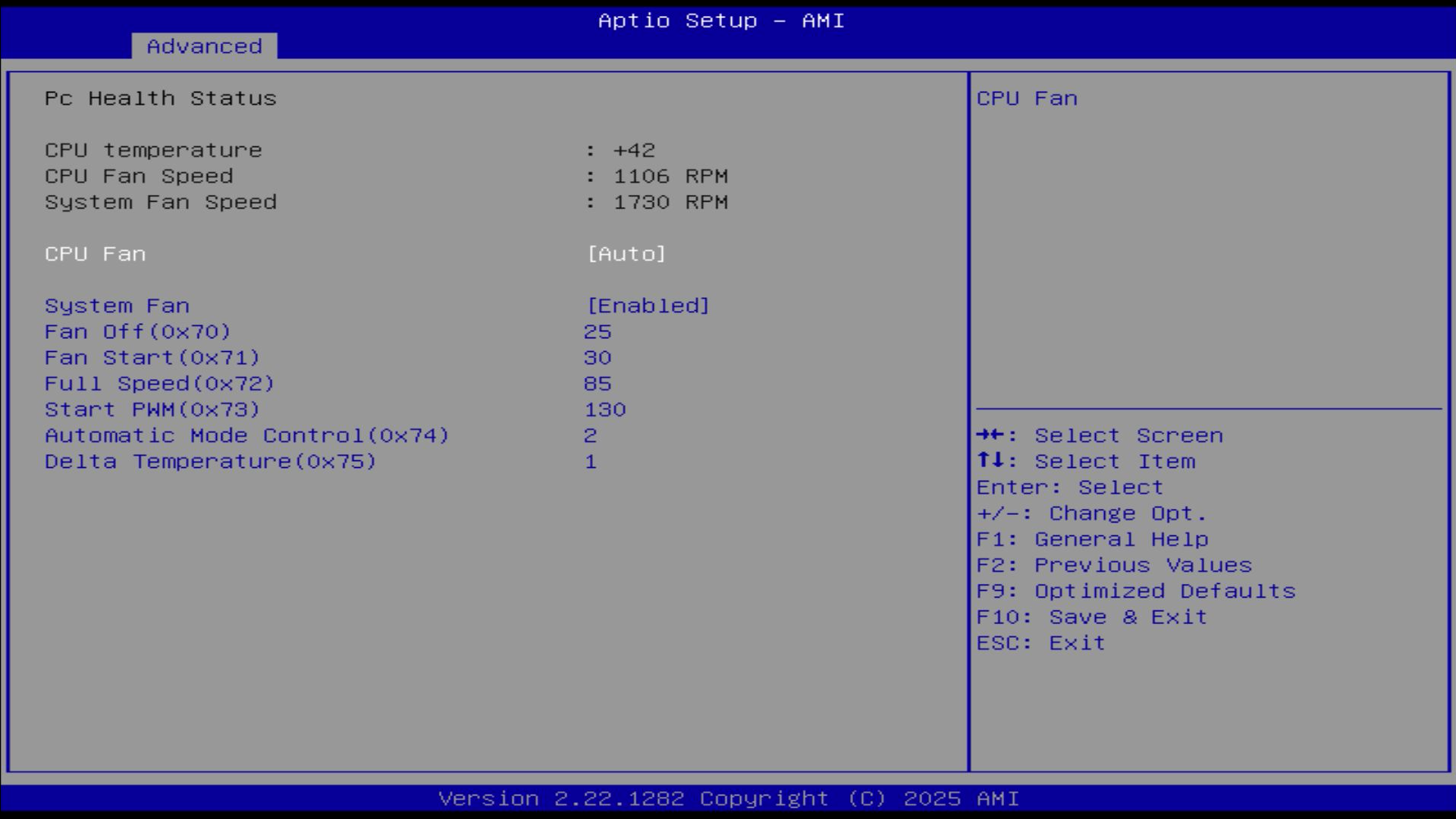Click ESC: Exit hint

1040,643
